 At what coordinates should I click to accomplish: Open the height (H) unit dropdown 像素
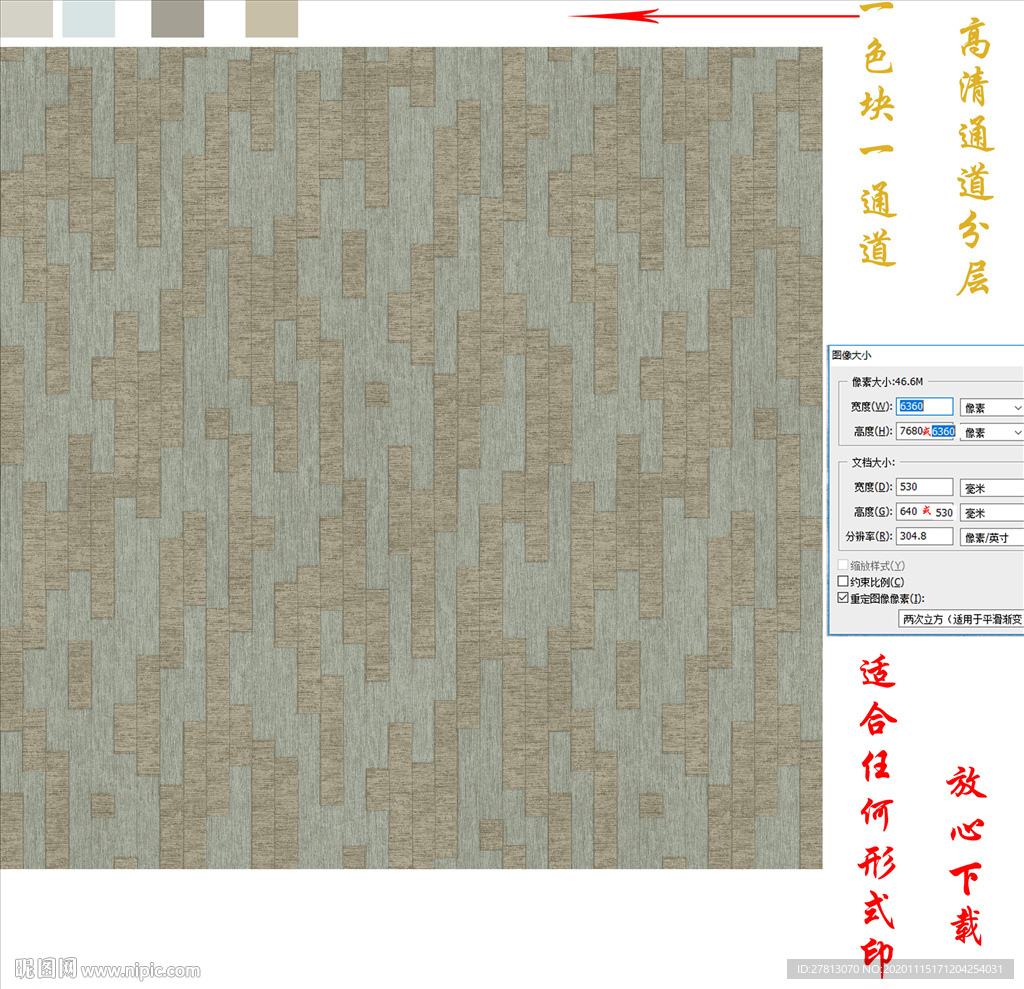pos(992,432)
